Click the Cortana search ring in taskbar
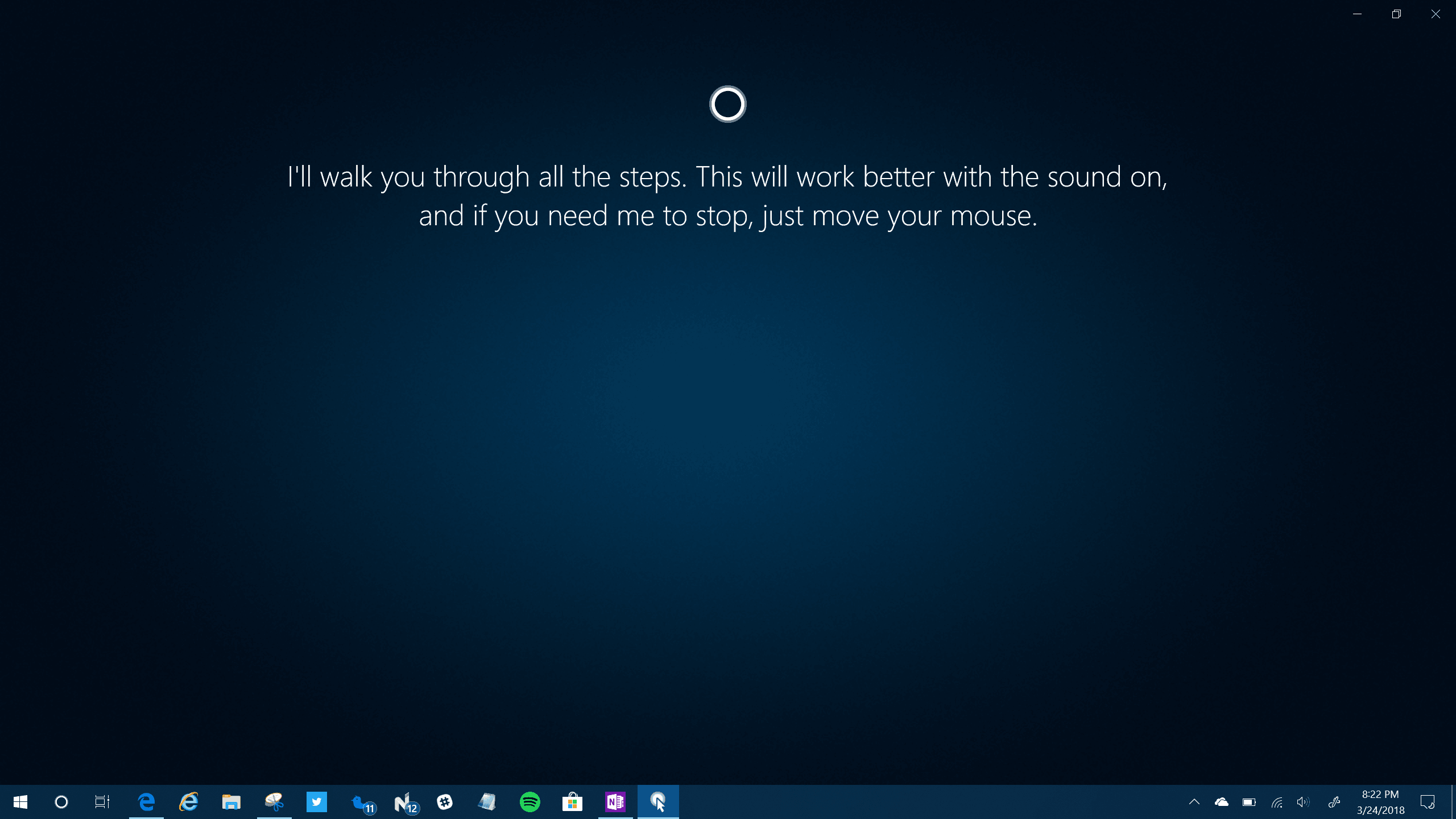This screenshot has height=819, width=1456. point(61,802)
